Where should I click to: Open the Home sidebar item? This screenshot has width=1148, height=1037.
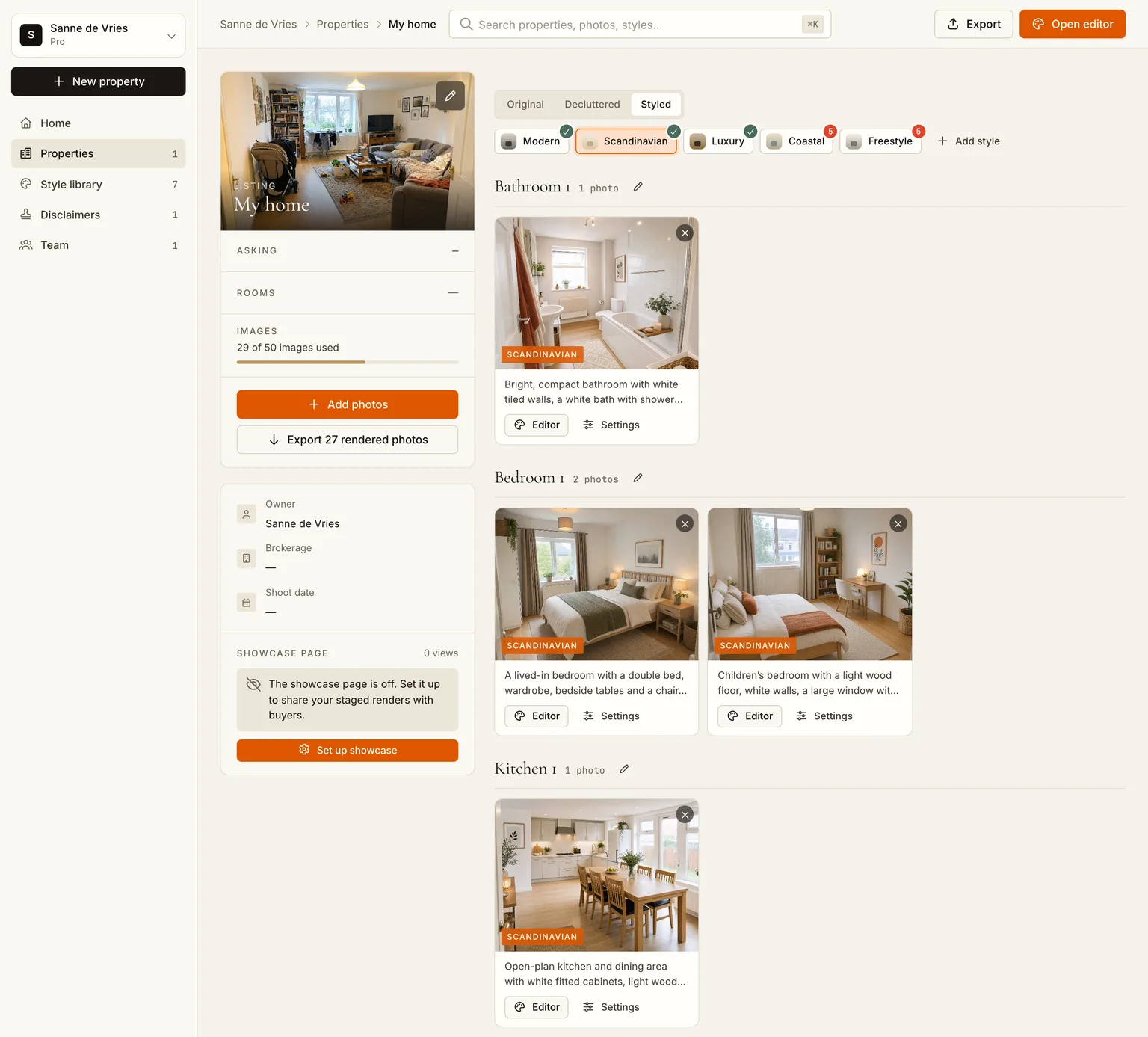point(99,123)
